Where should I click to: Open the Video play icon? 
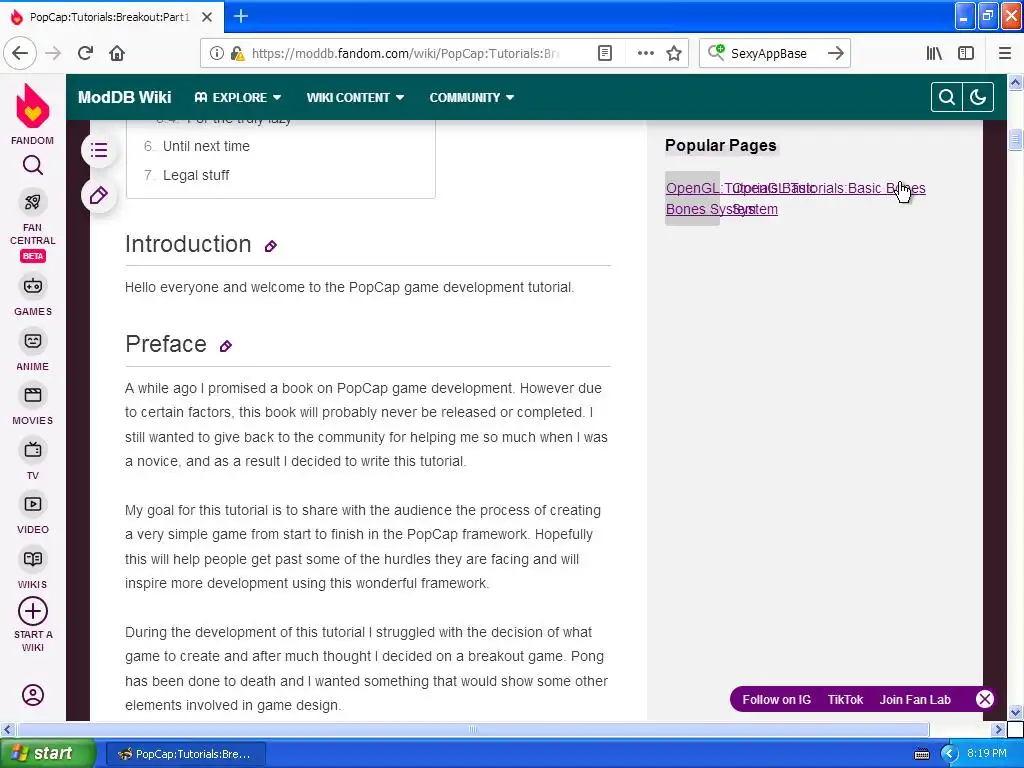(33, 504)
